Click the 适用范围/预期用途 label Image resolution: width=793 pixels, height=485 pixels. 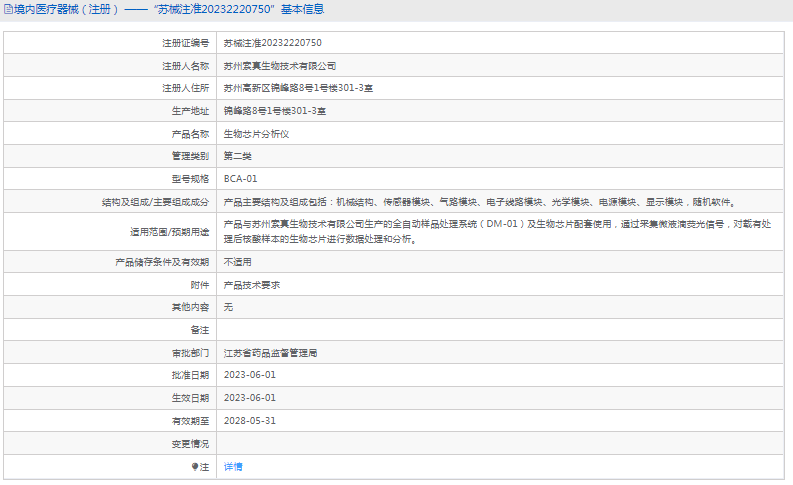click(x=169, y=232)
